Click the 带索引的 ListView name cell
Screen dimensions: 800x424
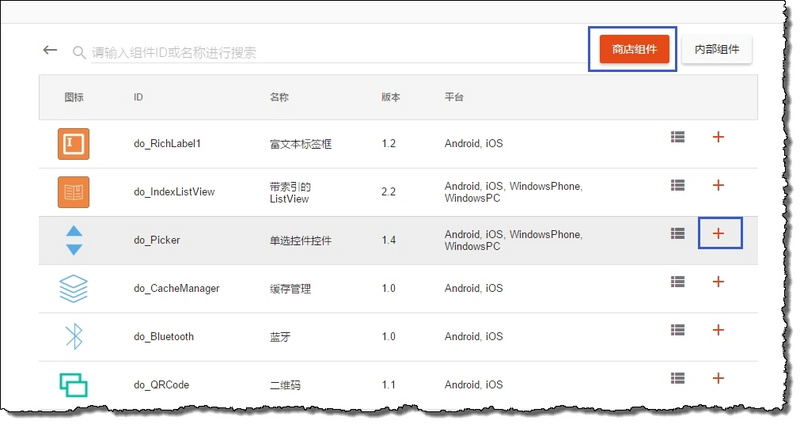point(290,192)
